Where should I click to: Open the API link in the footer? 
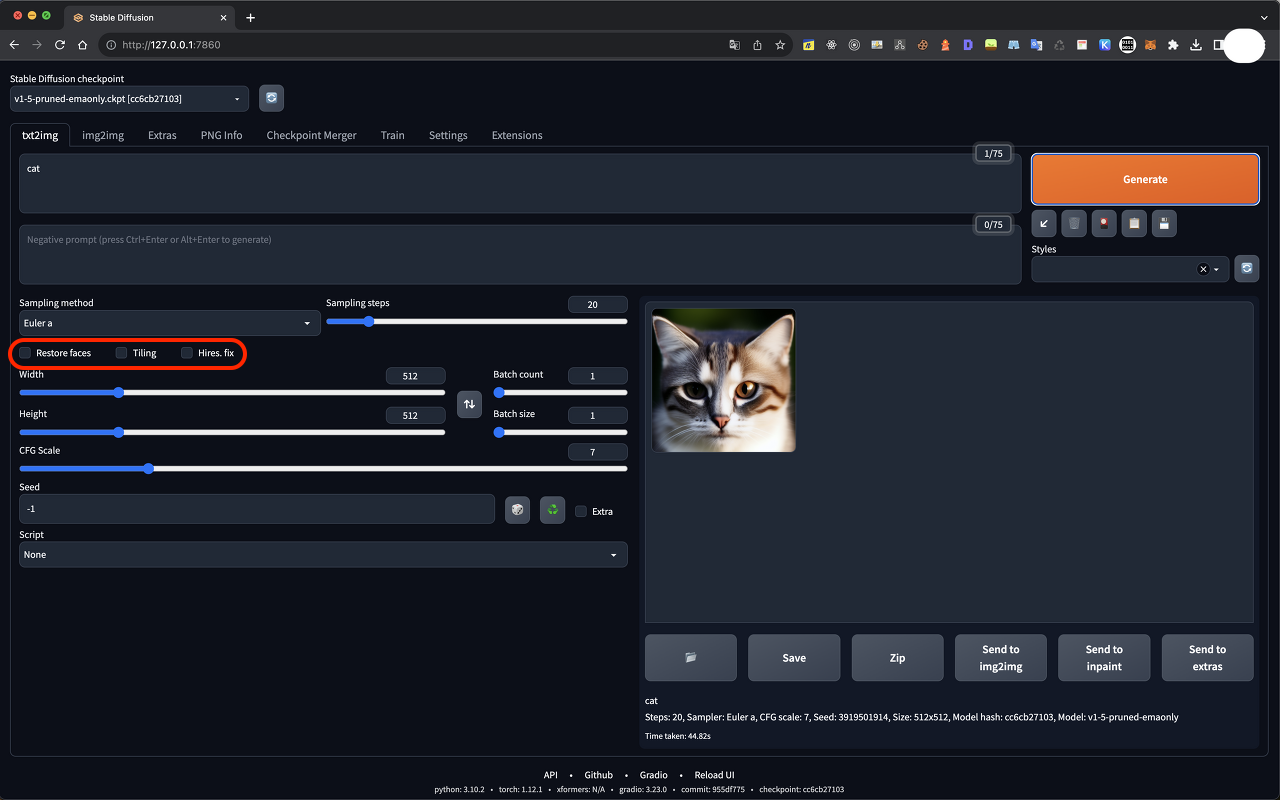(x=551, y=775)
